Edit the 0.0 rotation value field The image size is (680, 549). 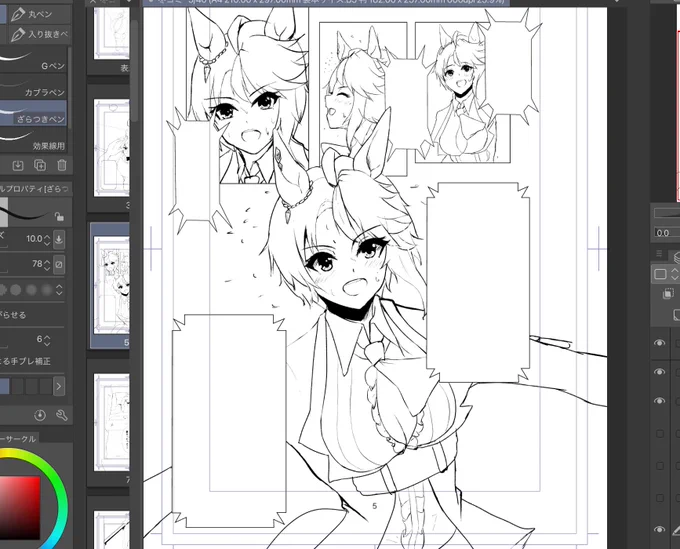[x=667, y=233]
